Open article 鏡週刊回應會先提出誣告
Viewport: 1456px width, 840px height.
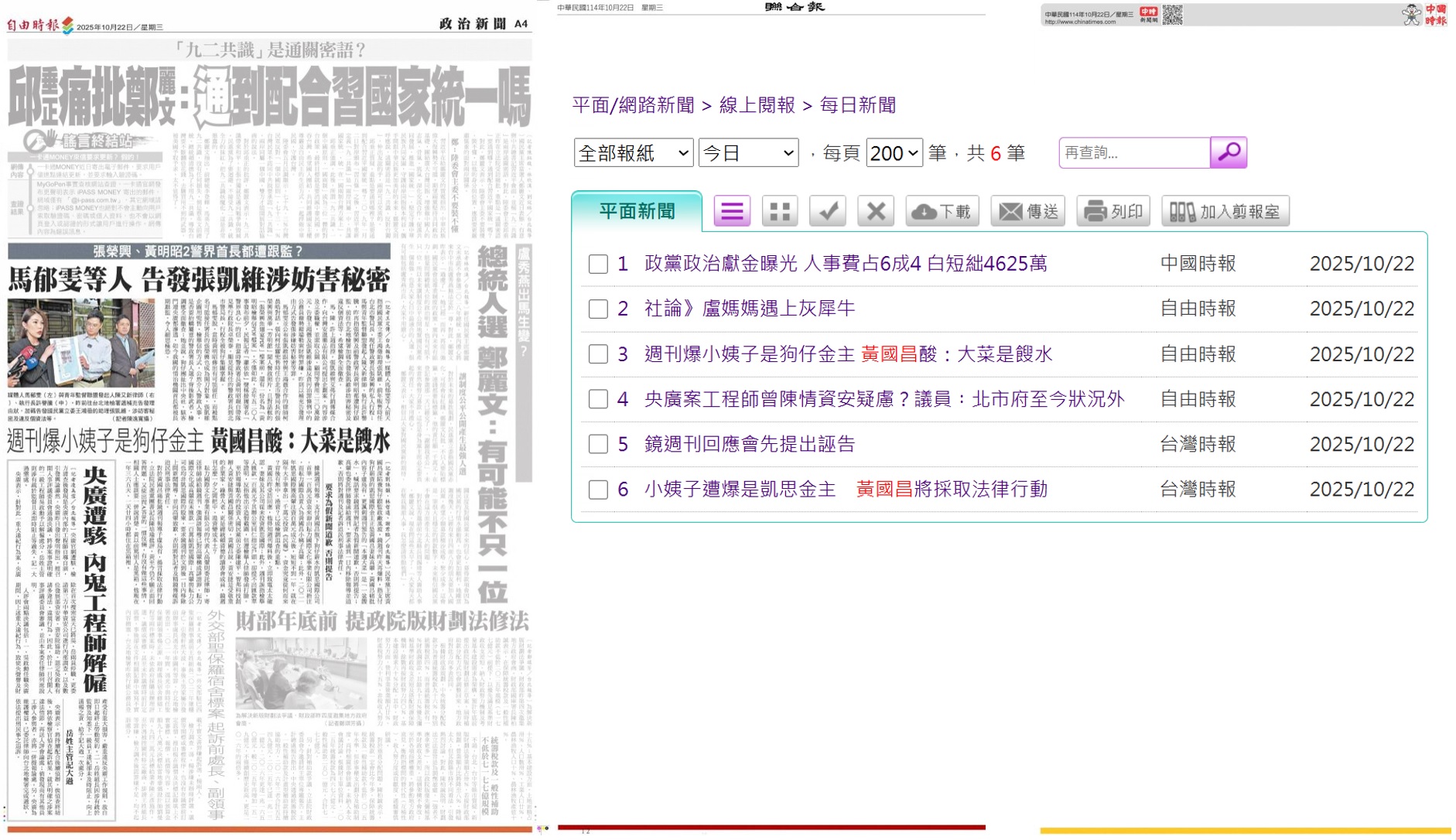[750, 444]
